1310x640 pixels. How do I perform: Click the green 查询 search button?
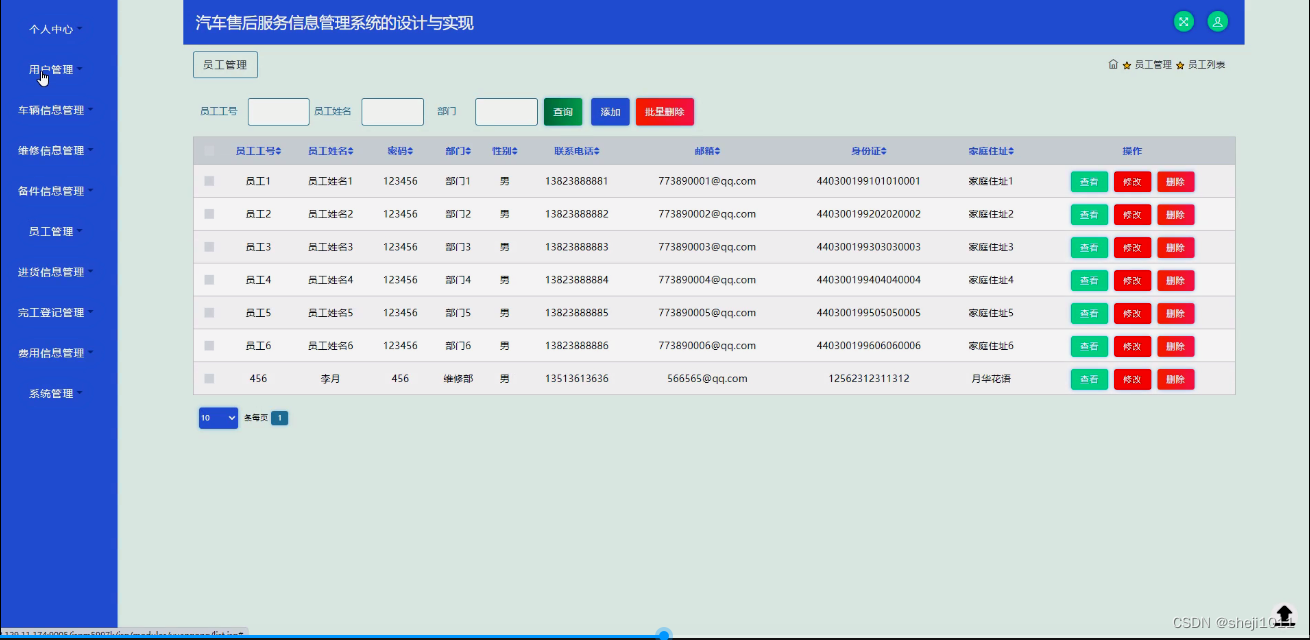click(562, 111)
